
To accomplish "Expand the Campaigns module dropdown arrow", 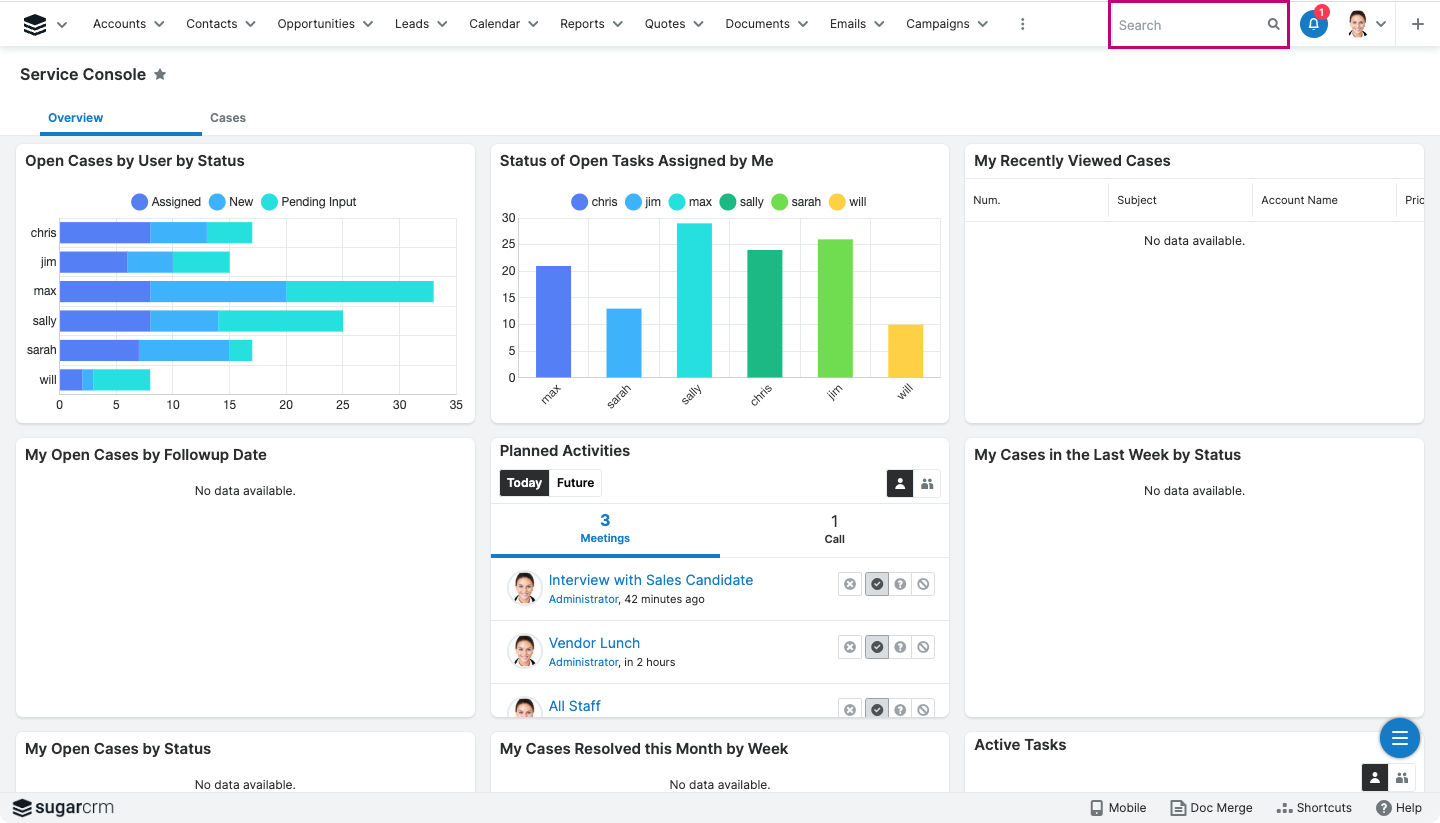I will tap(982, 24).
